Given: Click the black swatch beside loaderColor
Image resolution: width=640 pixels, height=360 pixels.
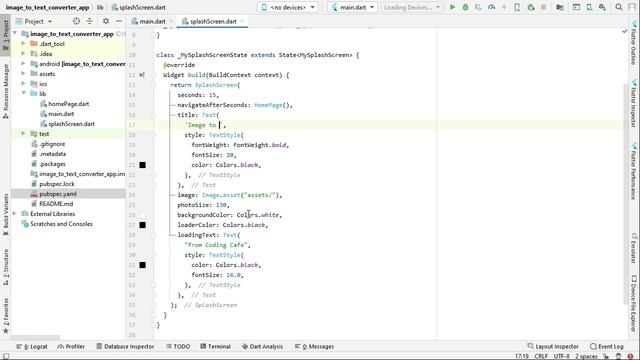Looking at the screenshot, I should (142, 225).
